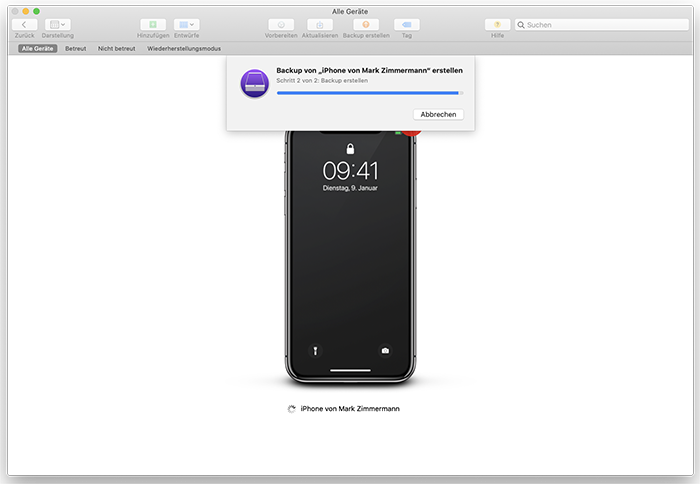700x484 pixels.
Task: Click the Zurück back arrow button
Action: (24, 24)
